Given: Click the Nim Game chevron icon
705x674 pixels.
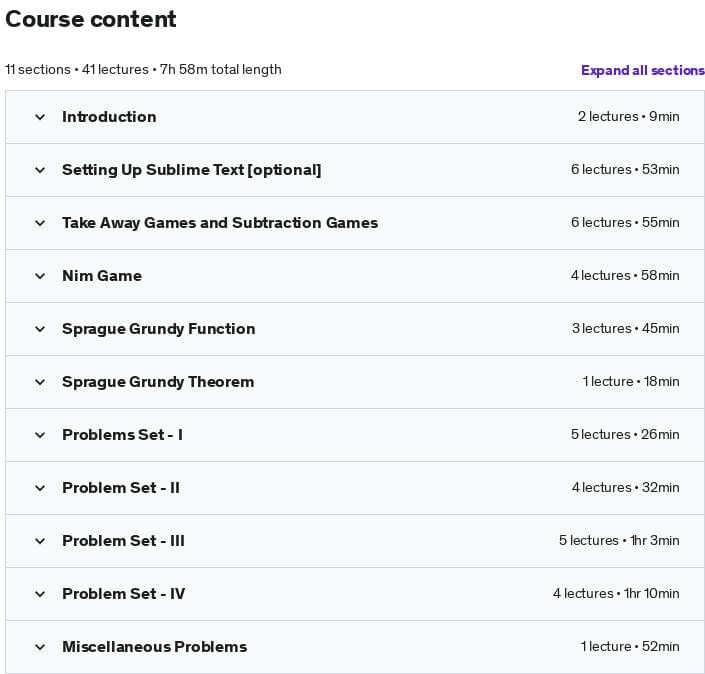Looking at the screenshot, I should 40,276.
